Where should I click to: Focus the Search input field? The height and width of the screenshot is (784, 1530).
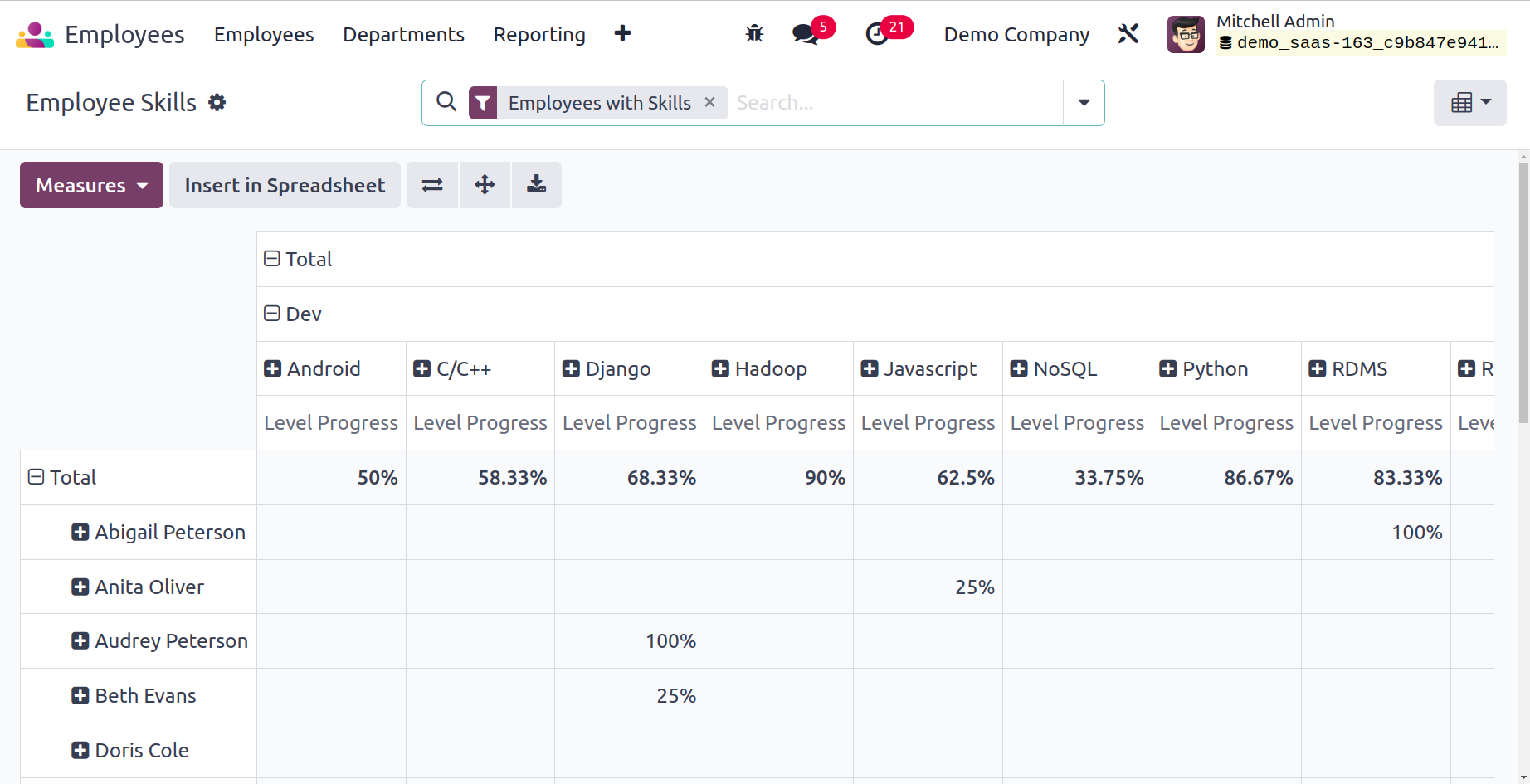pyautogui.click(x=896, y=103)
